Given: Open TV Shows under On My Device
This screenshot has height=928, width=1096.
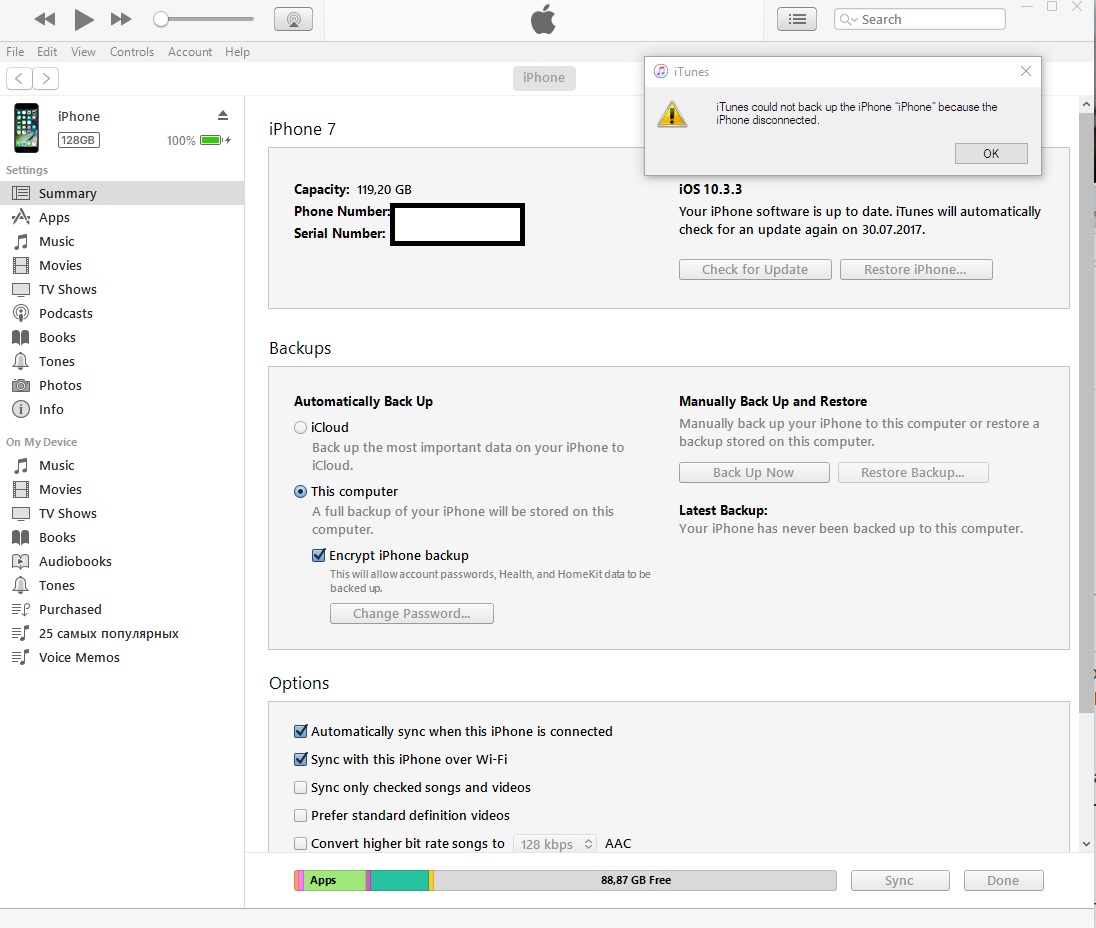Looking at the screenshot, I should [122, 514].
